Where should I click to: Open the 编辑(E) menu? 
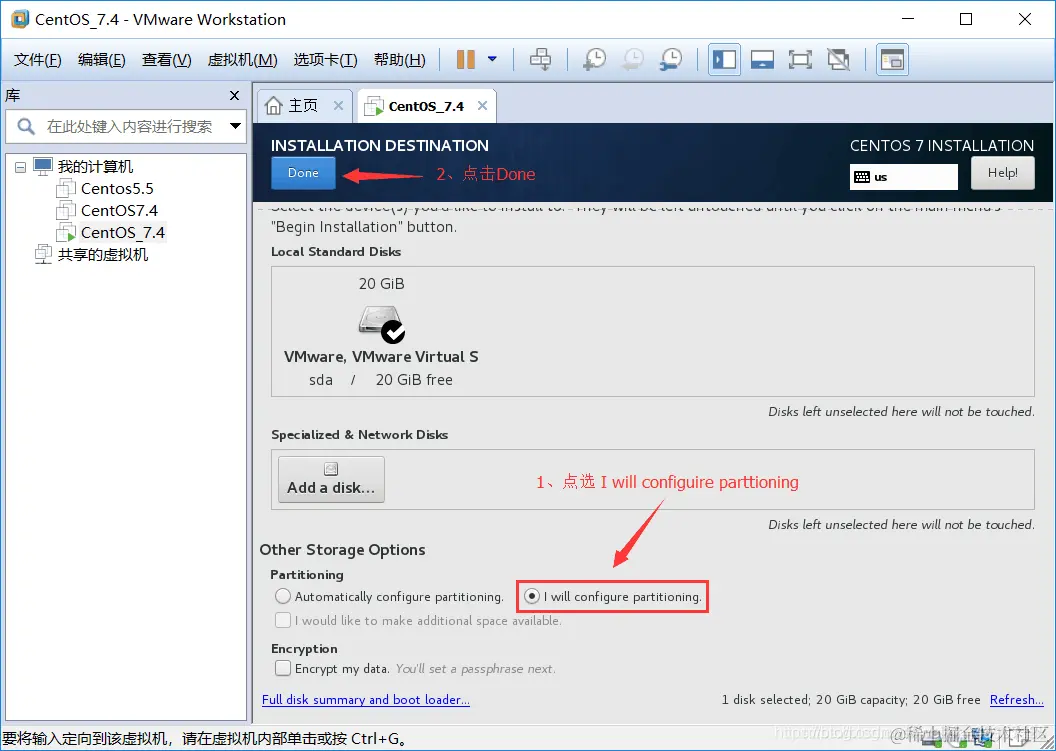tap(102, 60)
